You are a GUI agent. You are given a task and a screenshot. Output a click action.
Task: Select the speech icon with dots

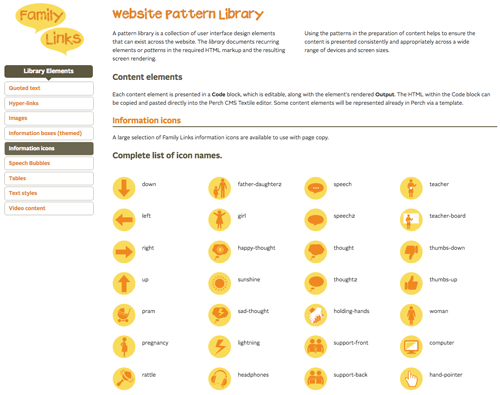pos(316,188)
